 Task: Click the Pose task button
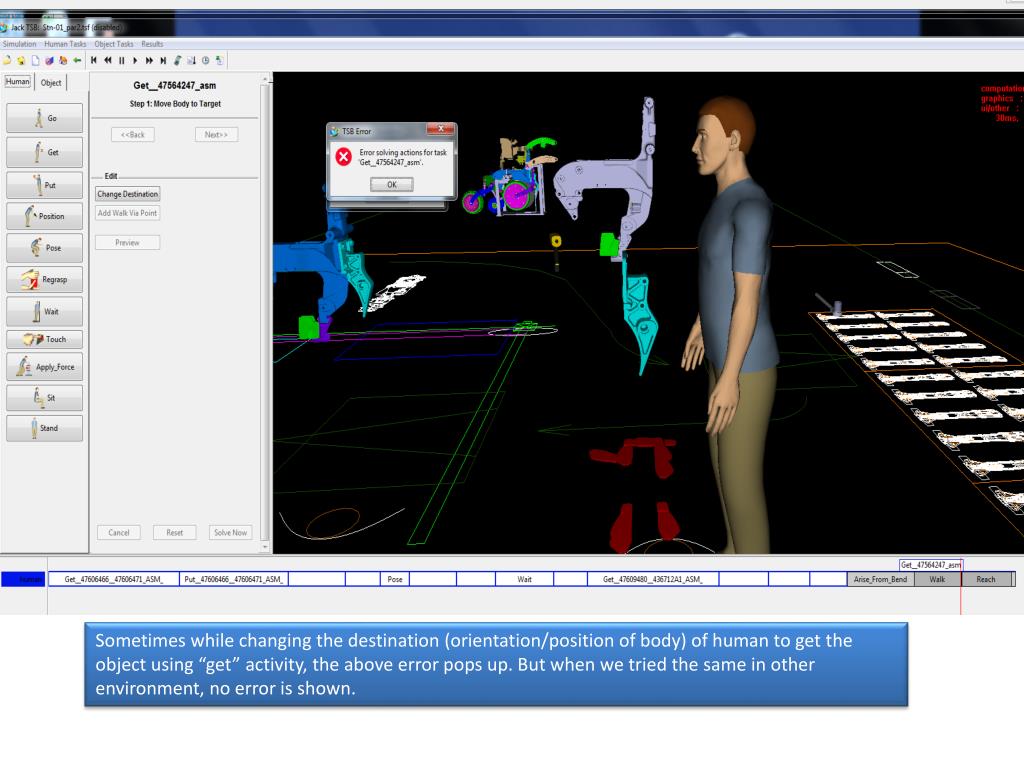pos(44,249)
